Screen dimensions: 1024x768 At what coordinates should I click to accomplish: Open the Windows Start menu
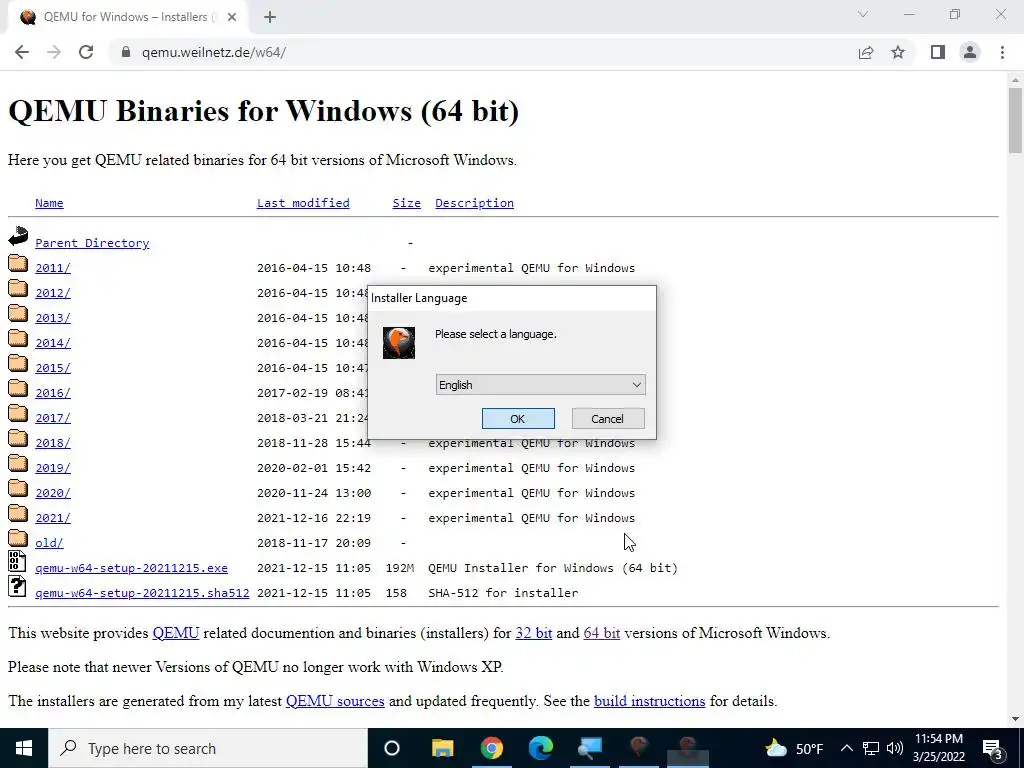(24, 748)
